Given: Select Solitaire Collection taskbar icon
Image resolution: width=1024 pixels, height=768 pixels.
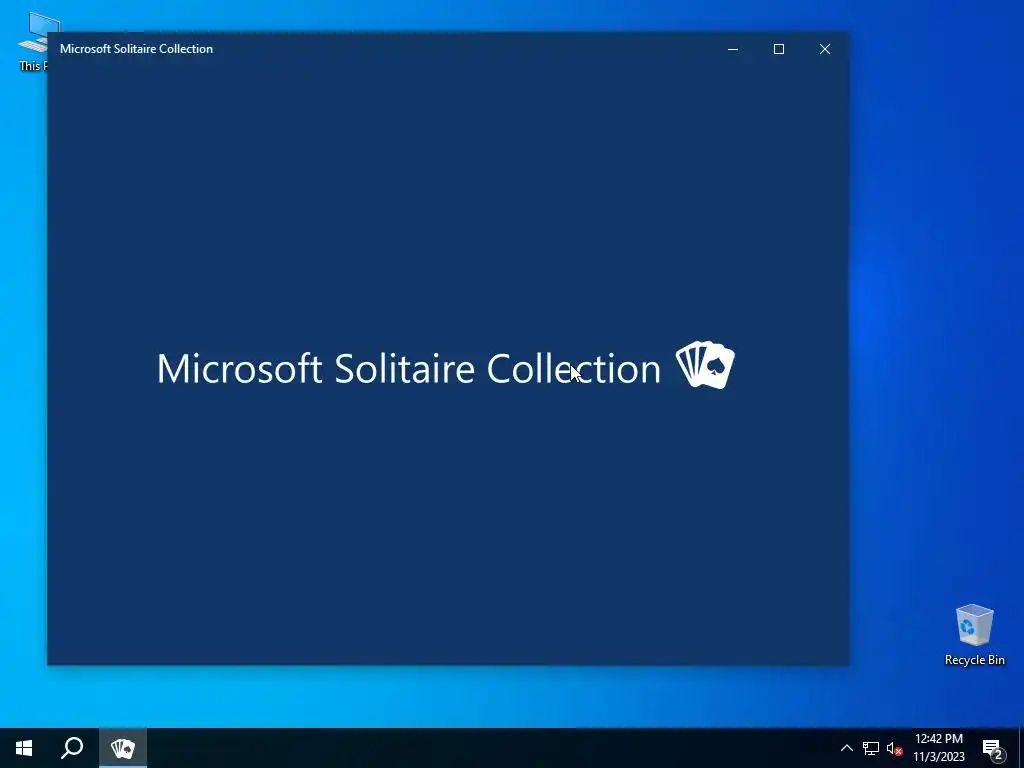Looking at the screenshot, I should tap(123, 748).
